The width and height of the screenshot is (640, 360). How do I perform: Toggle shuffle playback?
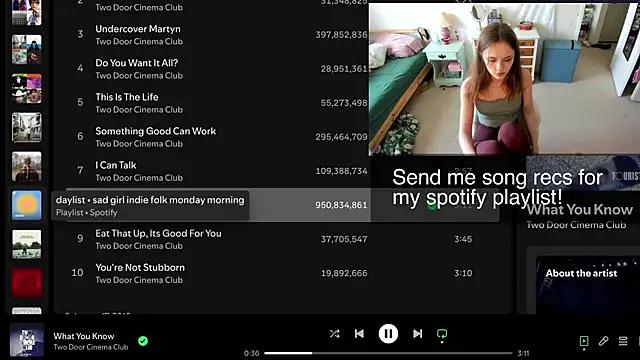(334, 334)
